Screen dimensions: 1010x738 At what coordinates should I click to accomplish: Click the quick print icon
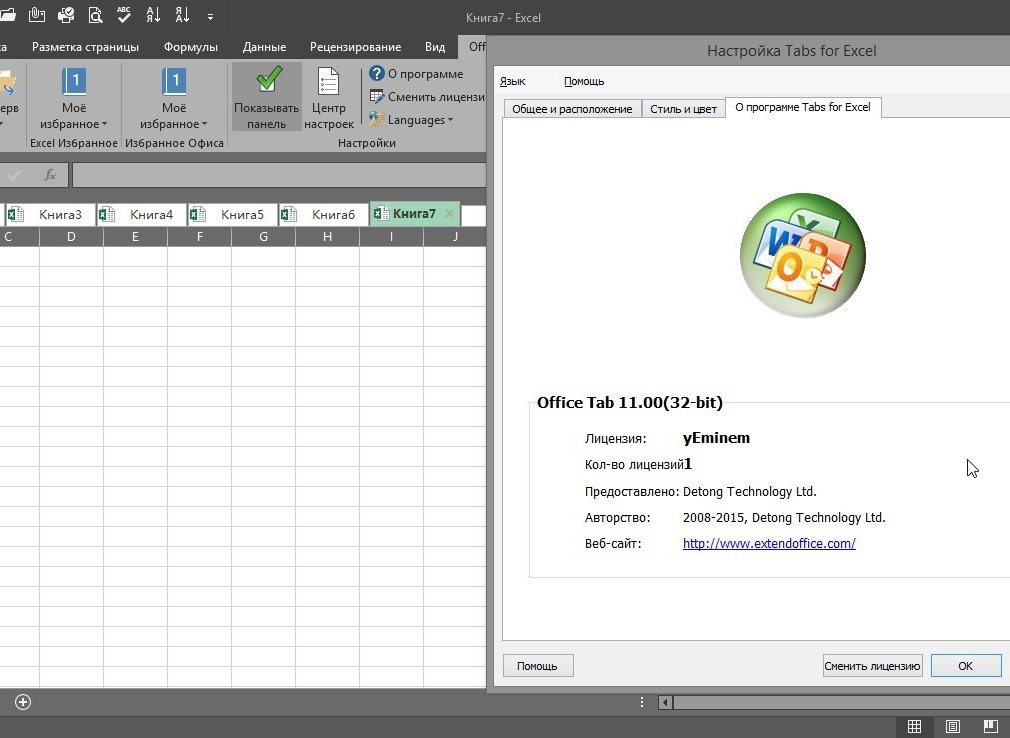pyautogui.click(x=66, y=15)
